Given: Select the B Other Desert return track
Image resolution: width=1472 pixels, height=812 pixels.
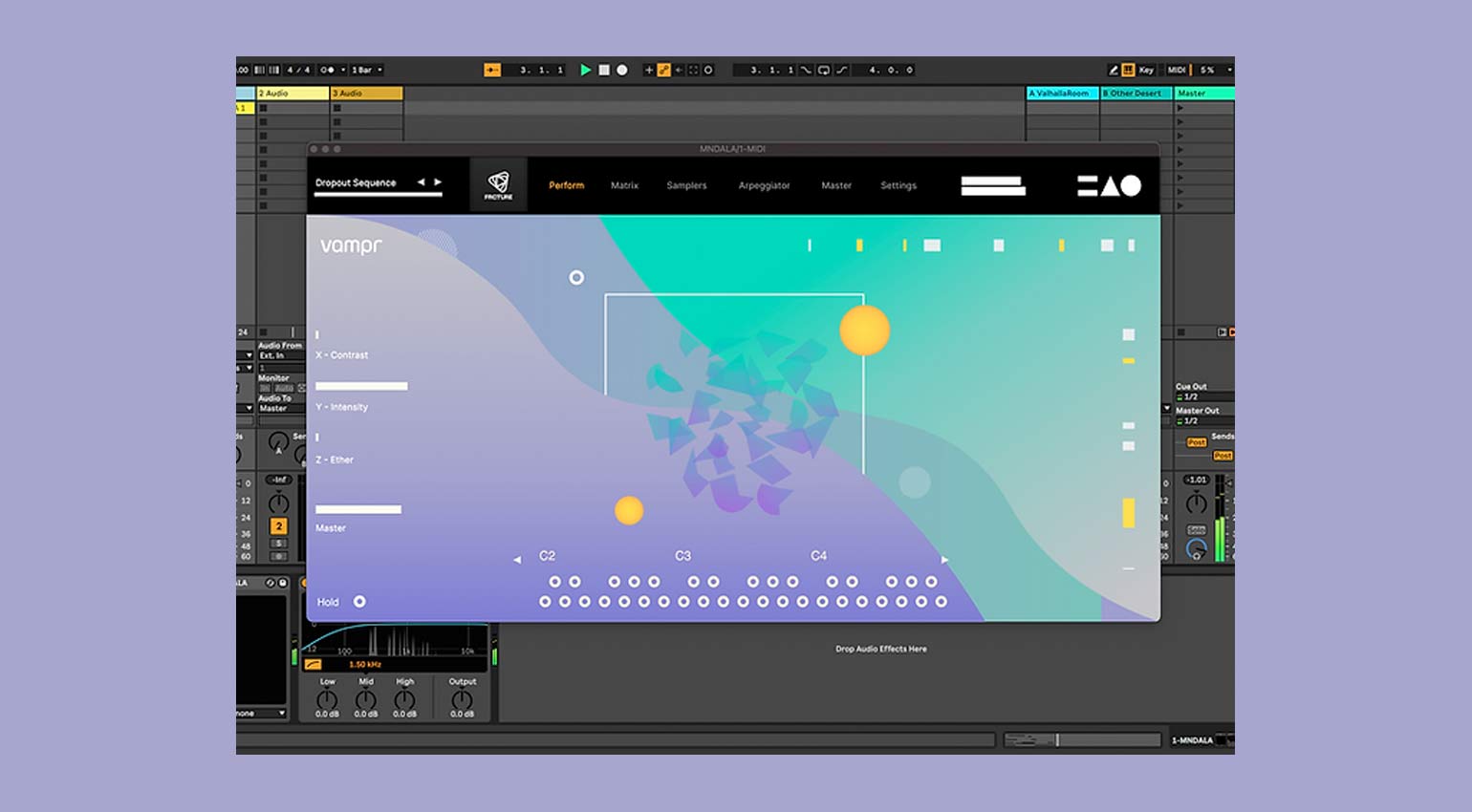Looking at the screenshot, I should point(1136,94).
